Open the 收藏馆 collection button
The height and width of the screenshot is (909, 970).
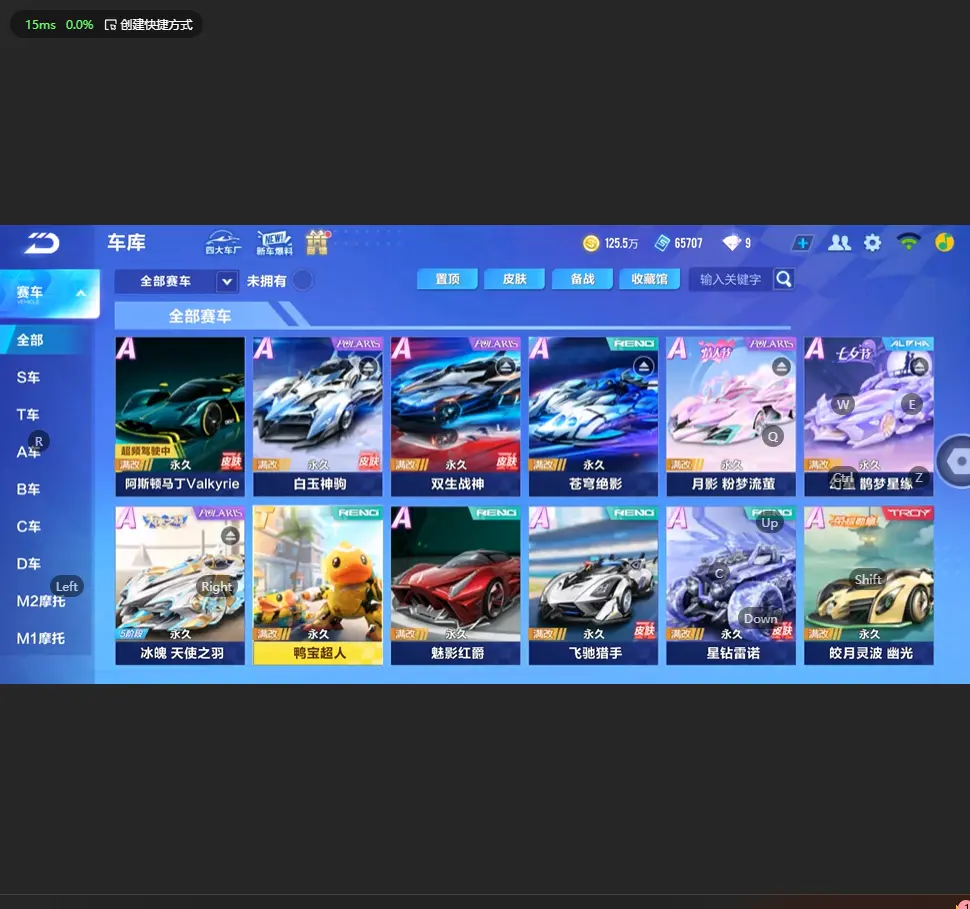tap(650, 279)
